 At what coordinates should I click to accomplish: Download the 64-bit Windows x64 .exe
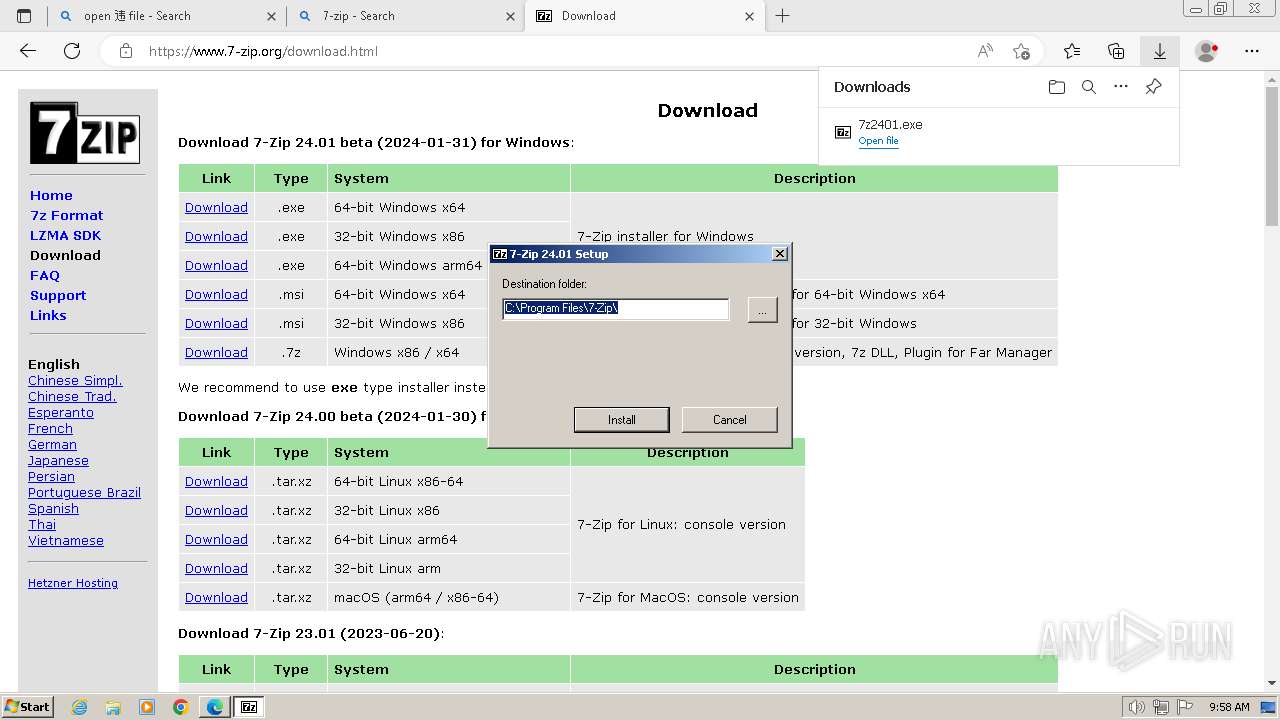(216, 207)
